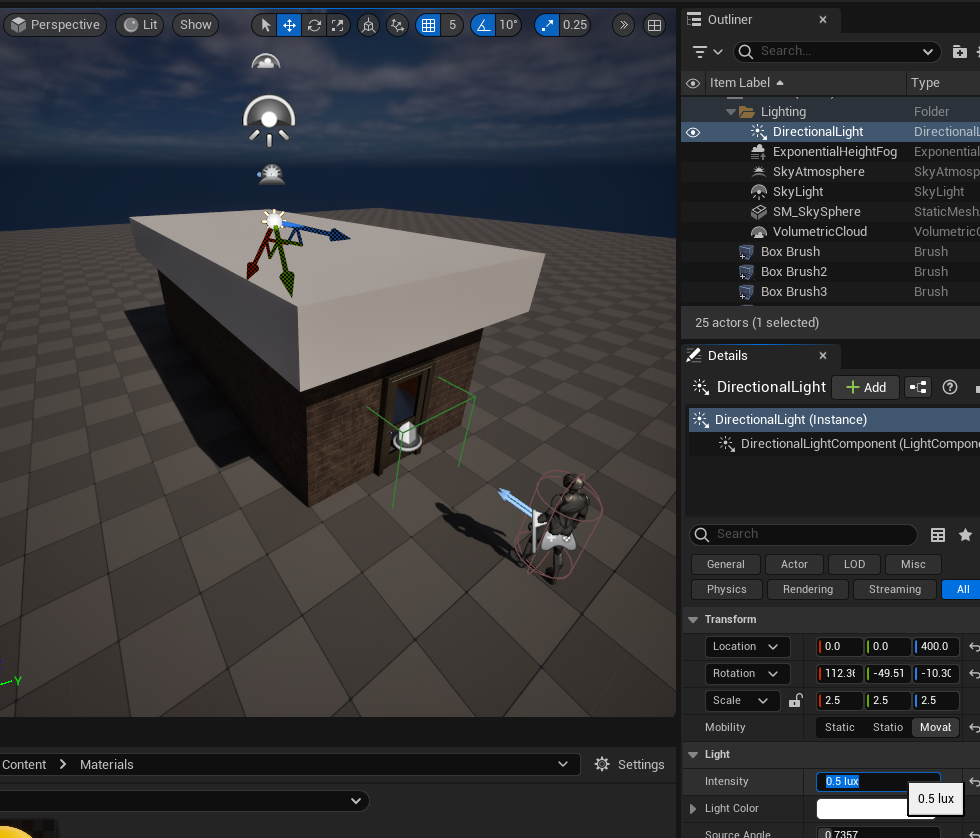Open Content Browser Settings
Screen dimensions: 980x838
[629, 765]
